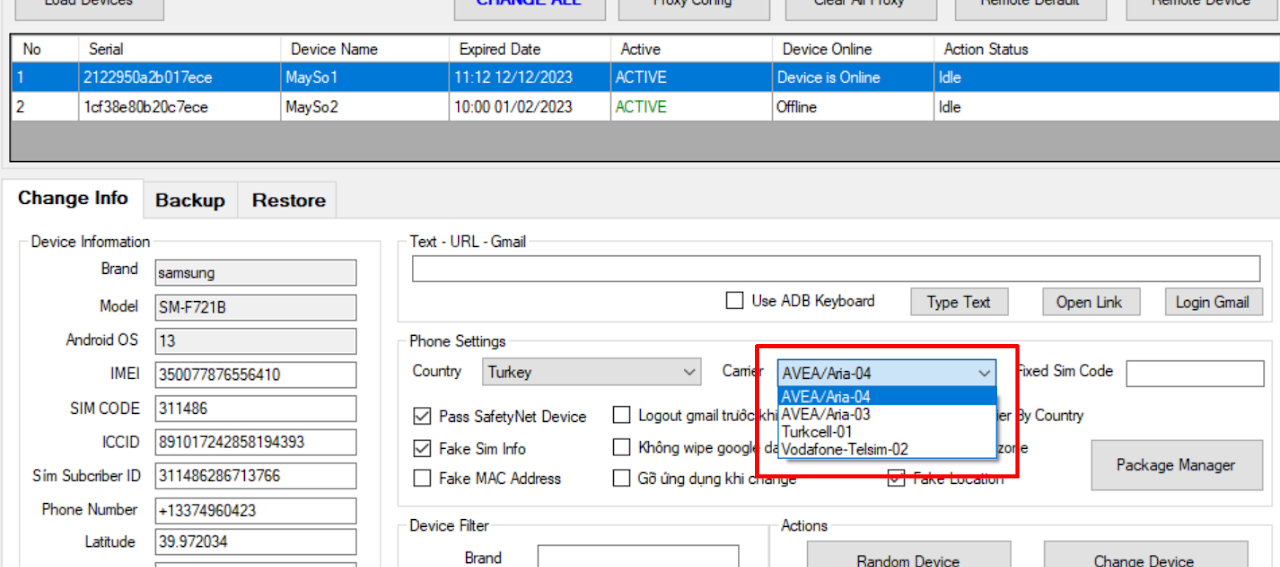This screenshot has height=567, width=1280.
Task: Switch to the Backup tab
Action: pos(190,200)
